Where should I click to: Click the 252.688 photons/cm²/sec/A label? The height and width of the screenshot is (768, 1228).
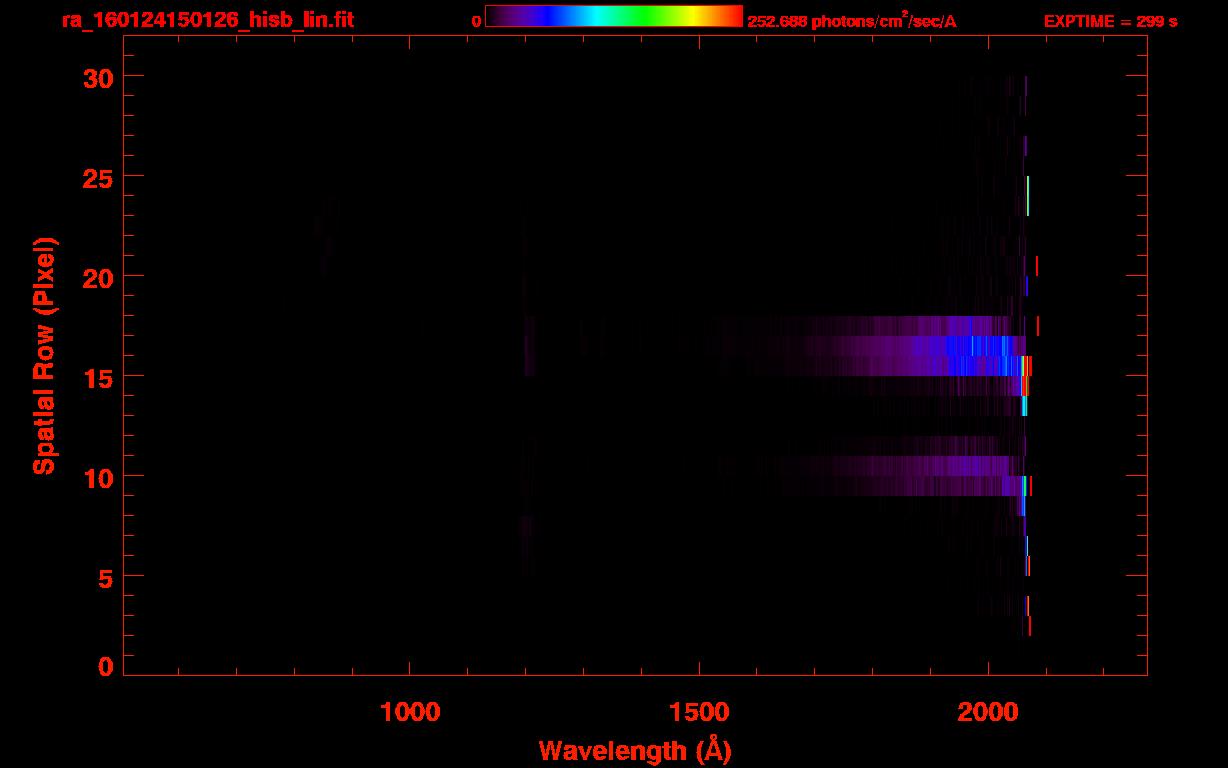tap(852, 20)
